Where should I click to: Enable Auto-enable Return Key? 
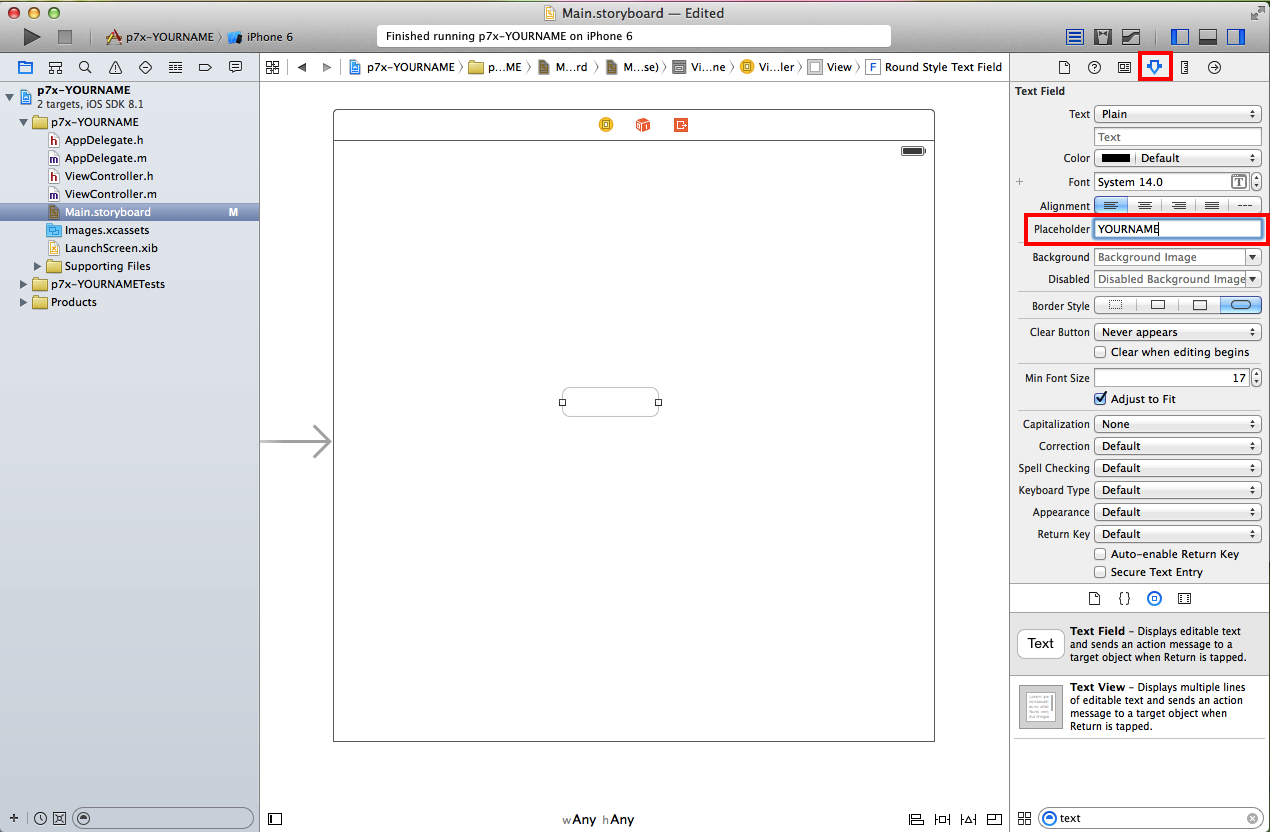[x=1100, y=554]
